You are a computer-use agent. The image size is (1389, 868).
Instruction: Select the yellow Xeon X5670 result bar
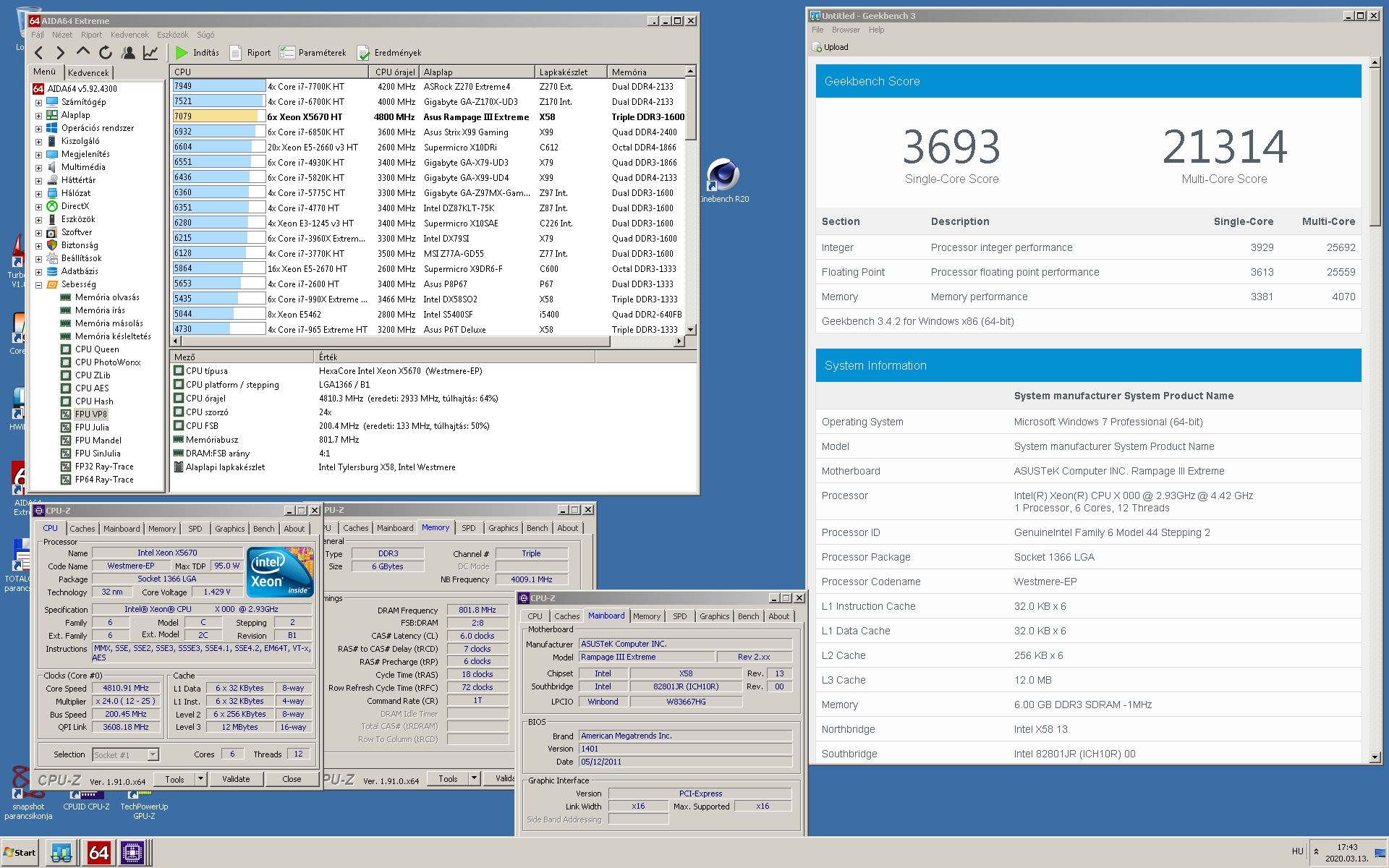point(216,116)
